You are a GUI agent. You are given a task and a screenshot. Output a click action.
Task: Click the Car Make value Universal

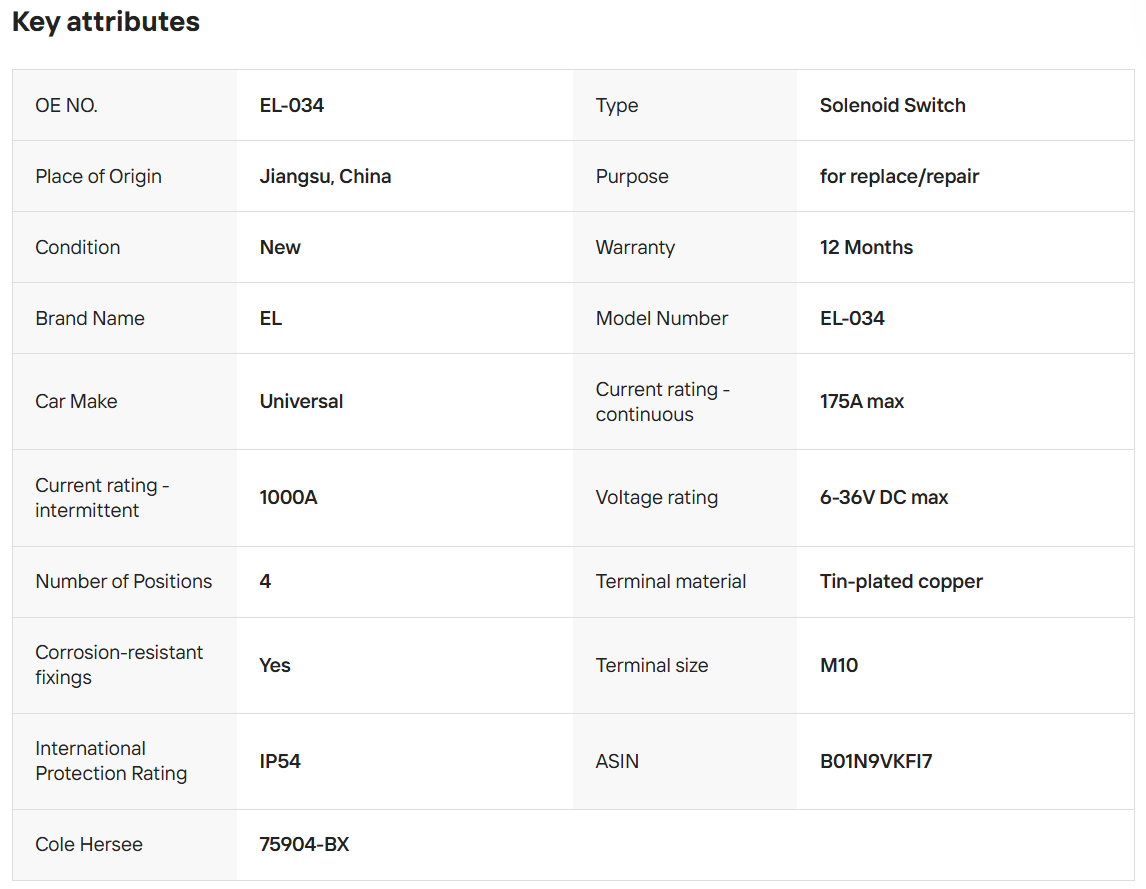click(301, 401)
